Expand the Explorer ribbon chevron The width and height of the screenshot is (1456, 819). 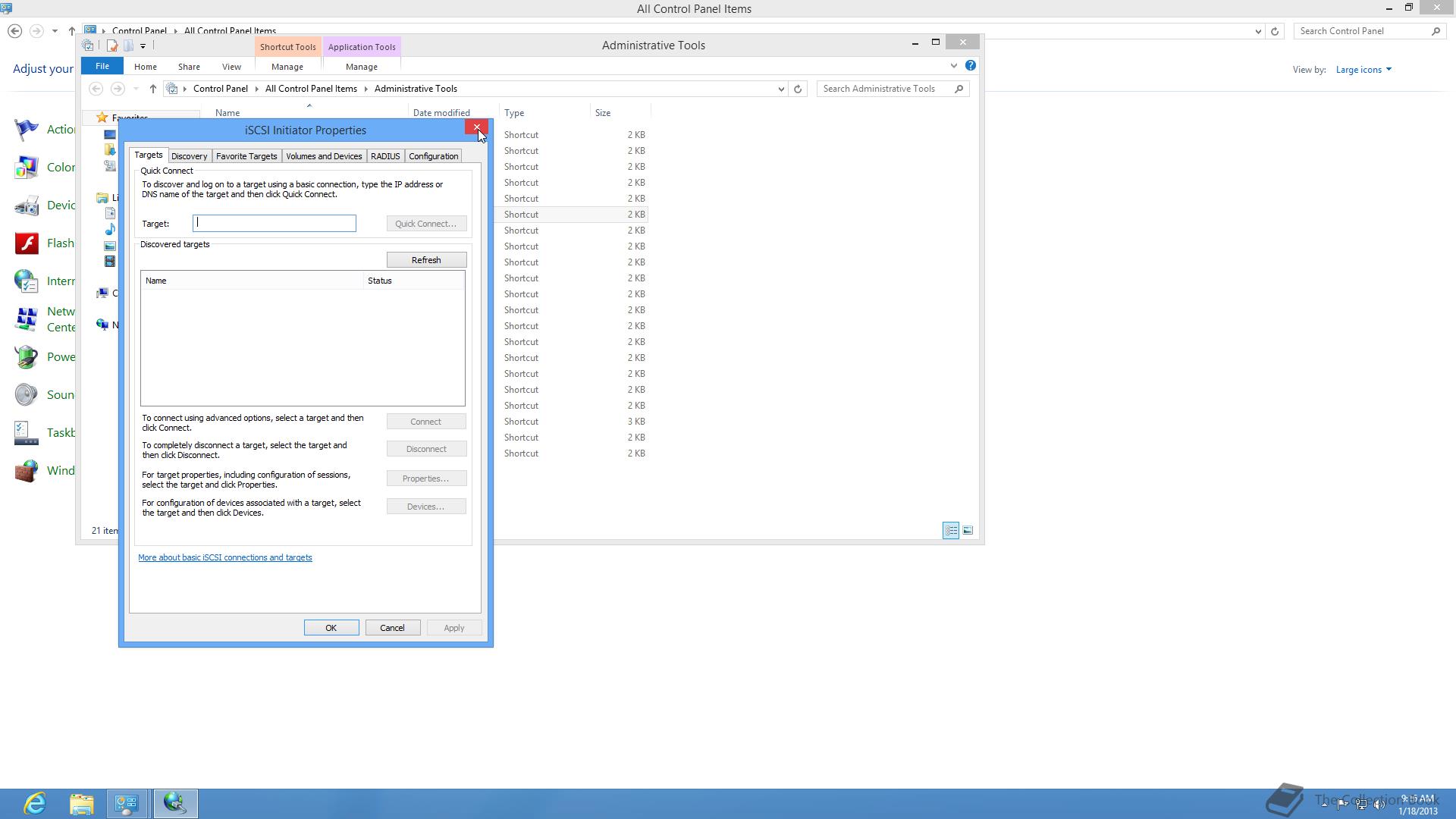[x=953, y=66]
